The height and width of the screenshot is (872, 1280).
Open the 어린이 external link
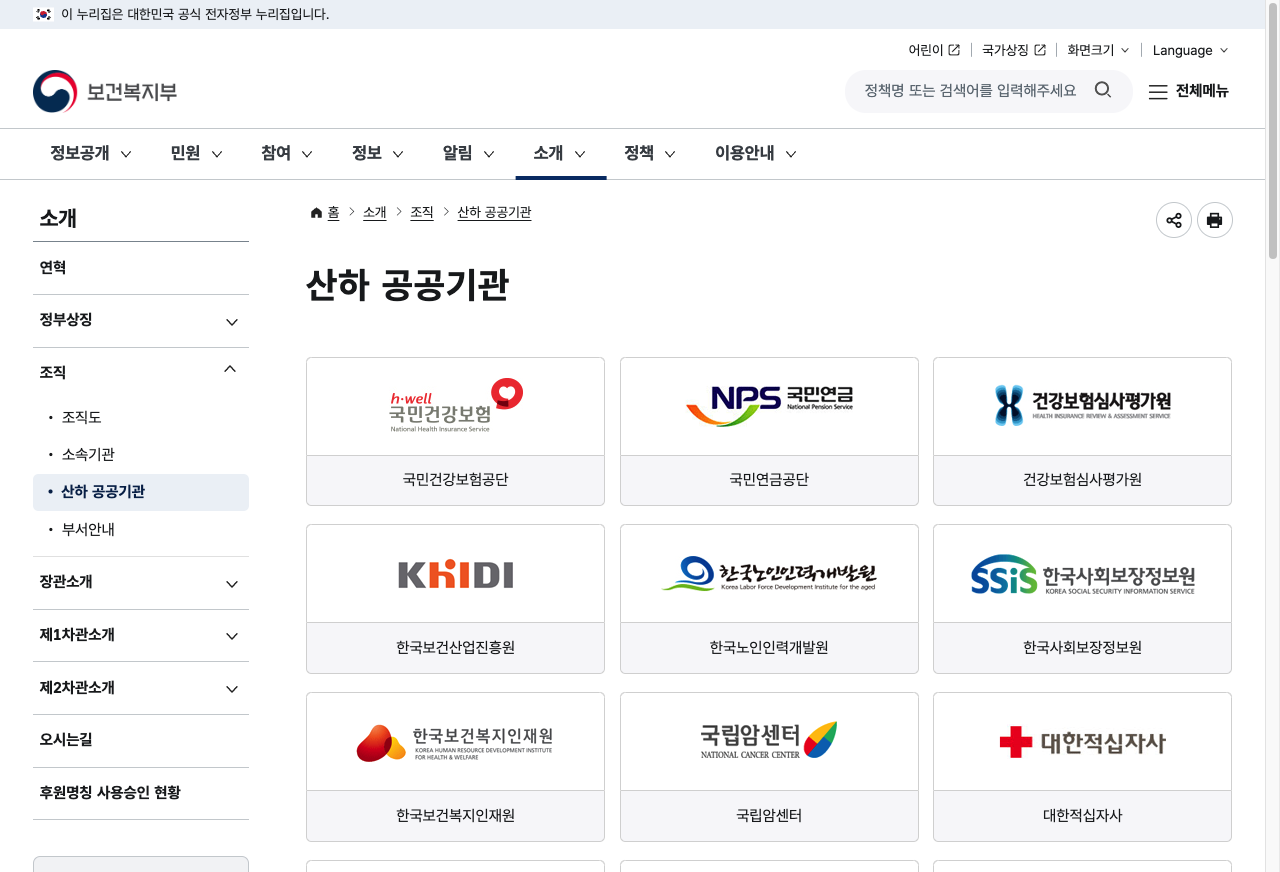[934, 50]
